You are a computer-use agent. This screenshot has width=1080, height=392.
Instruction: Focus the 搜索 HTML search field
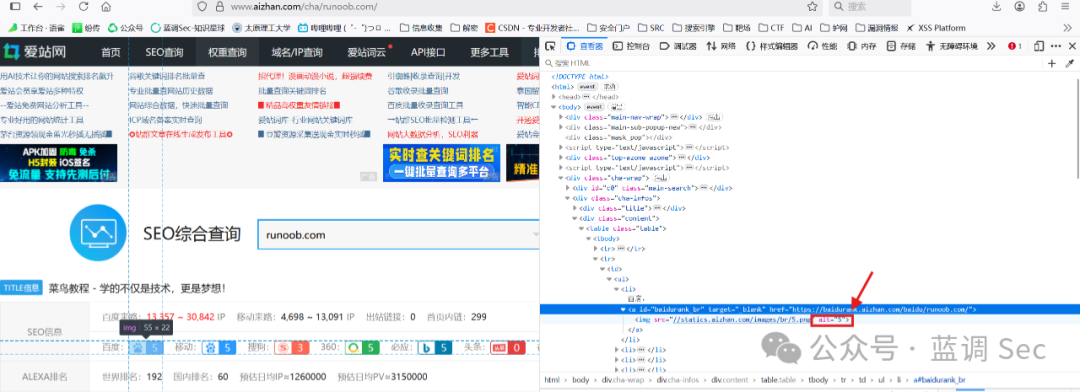tap(792, 63)
